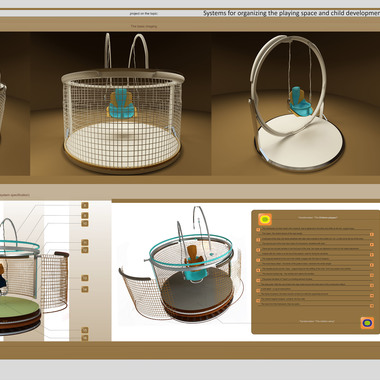The height and width of the screenshot is (380, 380).
Task: Click the turquoise baby seat inside the ring swing
Action: pyautogui.click(x=300, y=102)
